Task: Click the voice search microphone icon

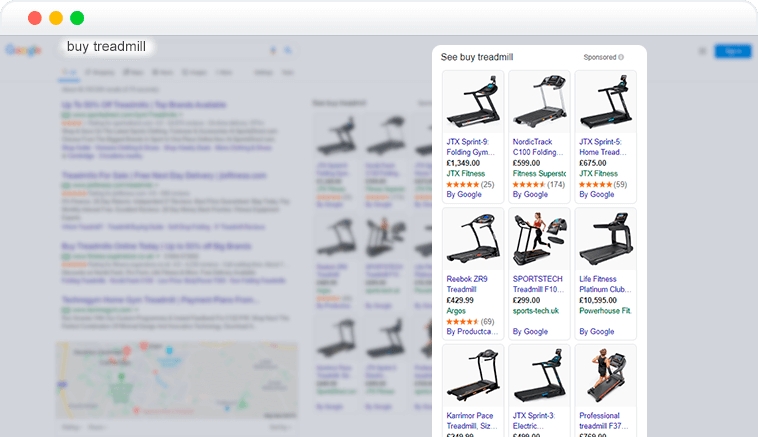Action: (x=273, y=50)
